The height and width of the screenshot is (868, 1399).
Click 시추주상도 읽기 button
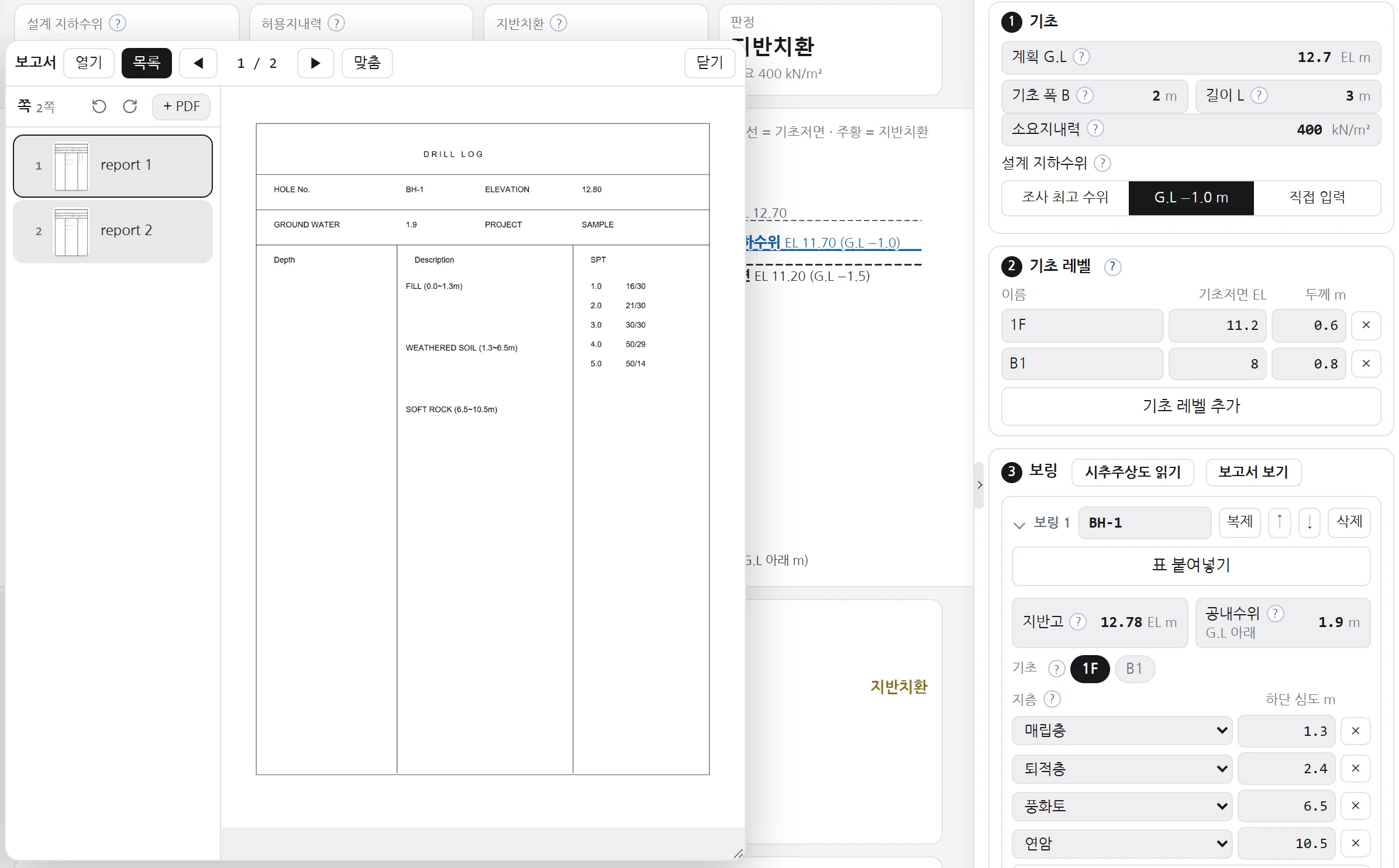coord(1133,473)
